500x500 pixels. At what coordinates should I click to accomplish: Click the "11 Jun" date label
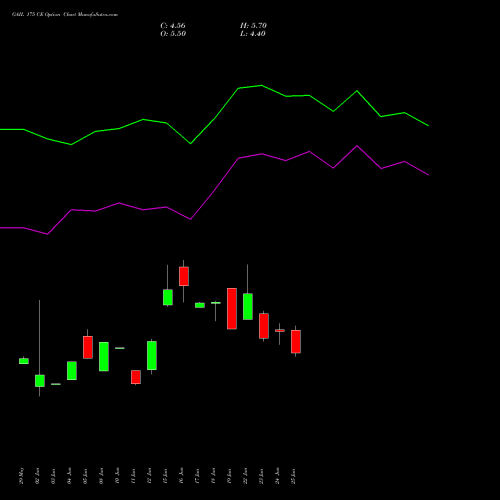[x=134, y=476]
